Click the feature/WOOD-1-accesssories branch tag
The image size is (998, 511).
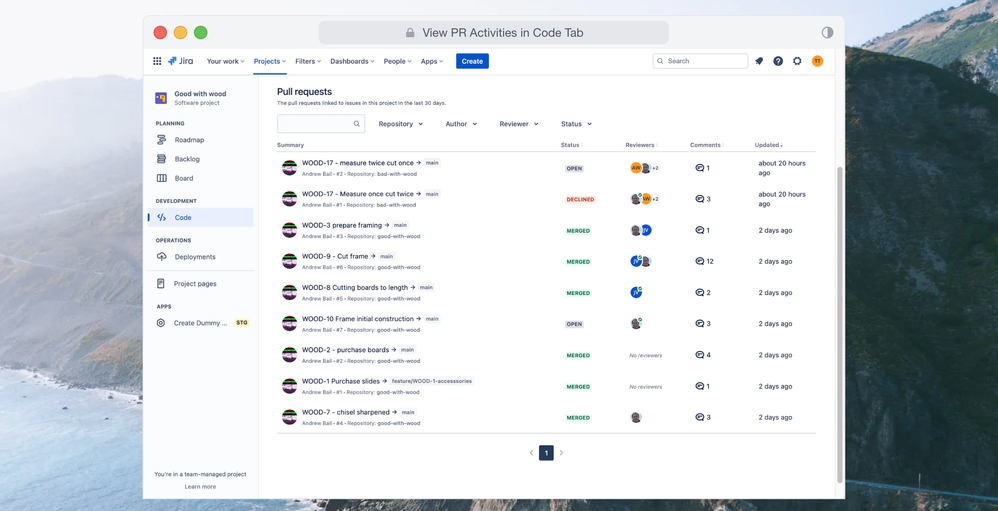click(432, 381)
